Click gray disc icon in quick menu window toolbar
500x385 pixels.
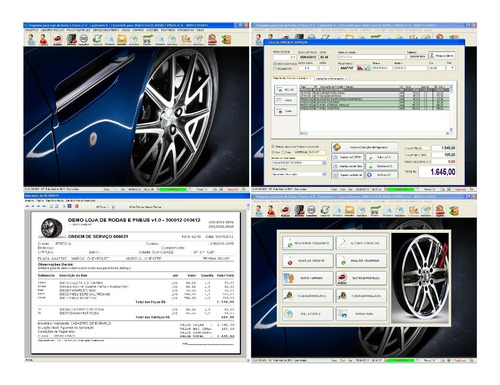pyautogui.click(x=311, y=211)
